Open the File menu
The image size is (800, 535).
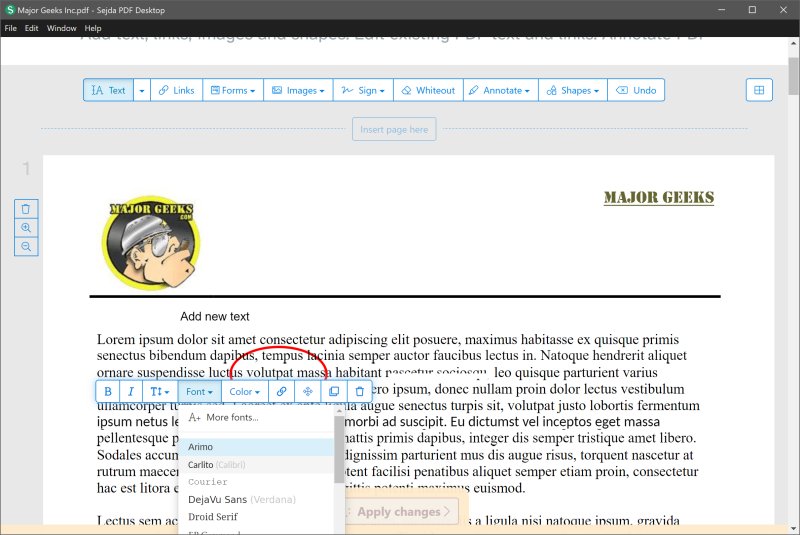[11, 28]
